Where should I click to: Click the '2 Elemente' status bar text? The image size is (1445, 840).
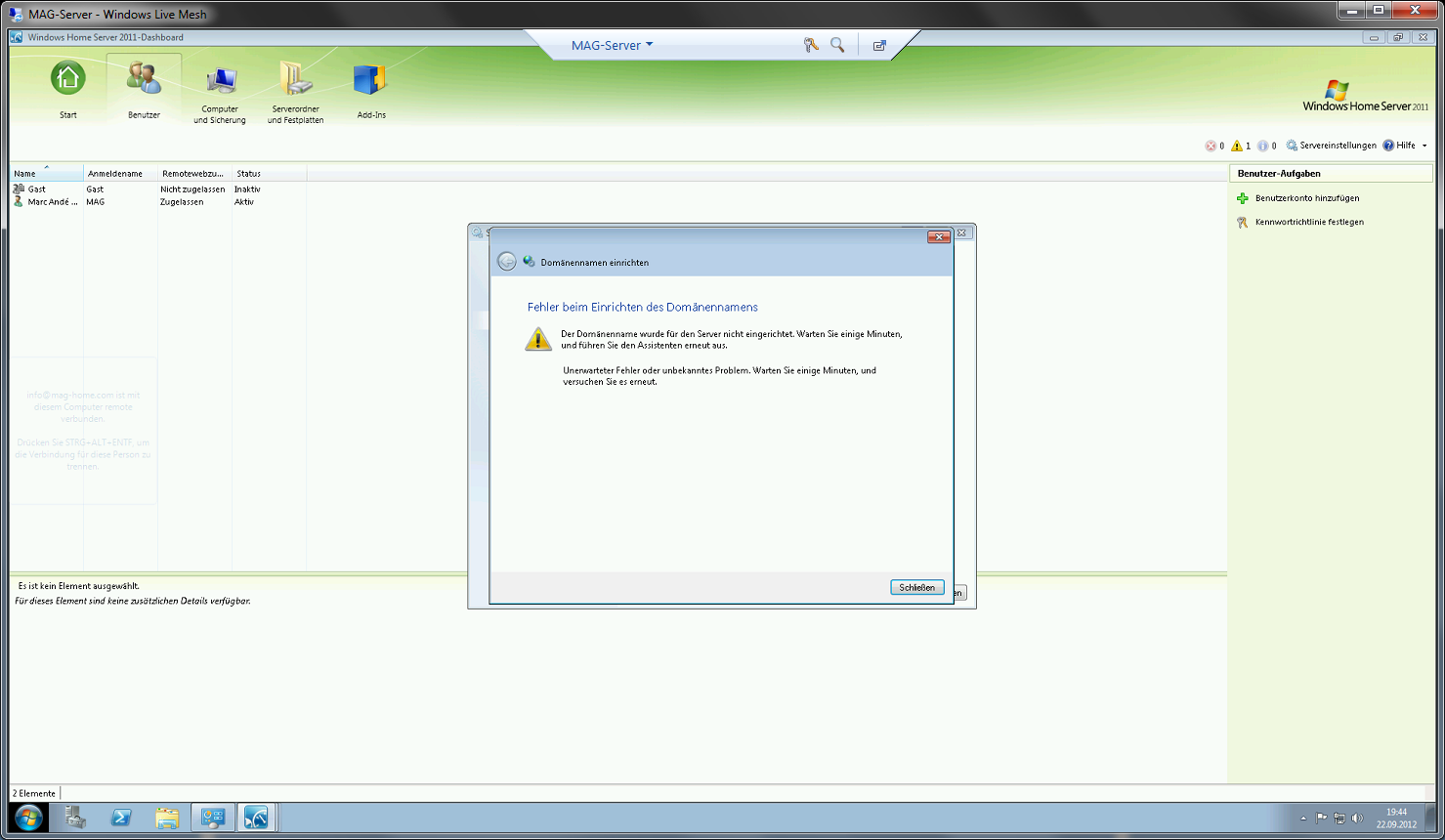34,793
